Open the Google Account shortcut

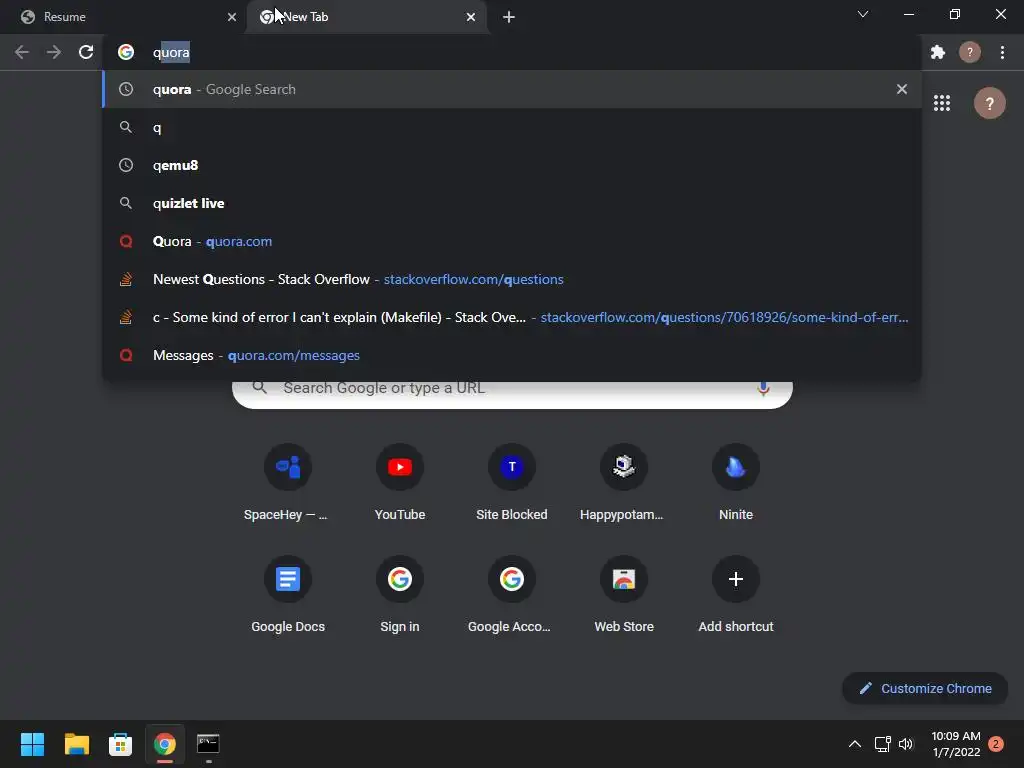click(x=512, y=594)
